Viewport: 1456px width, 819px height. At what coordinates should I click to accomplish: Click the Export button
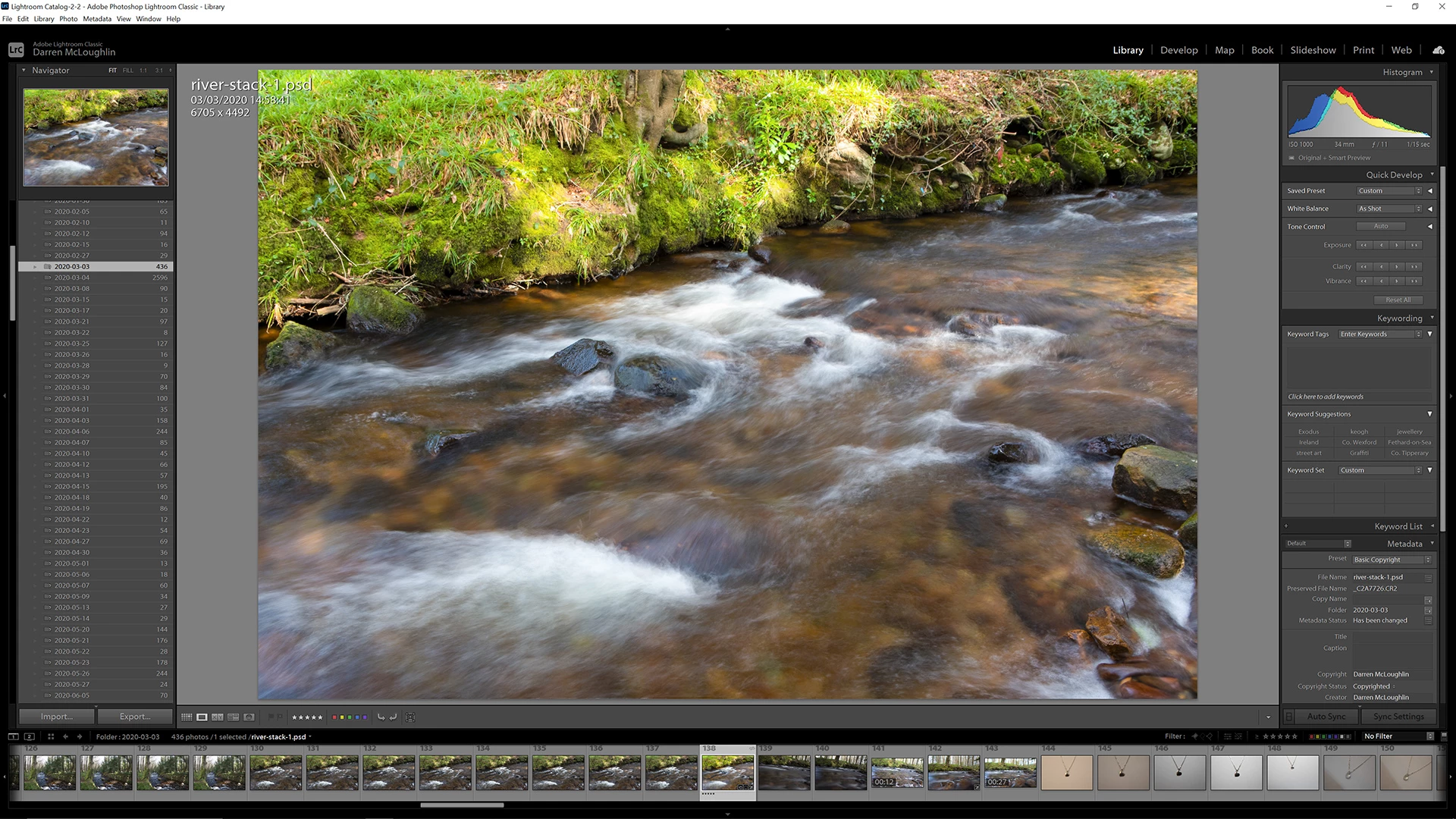(135, 717)
